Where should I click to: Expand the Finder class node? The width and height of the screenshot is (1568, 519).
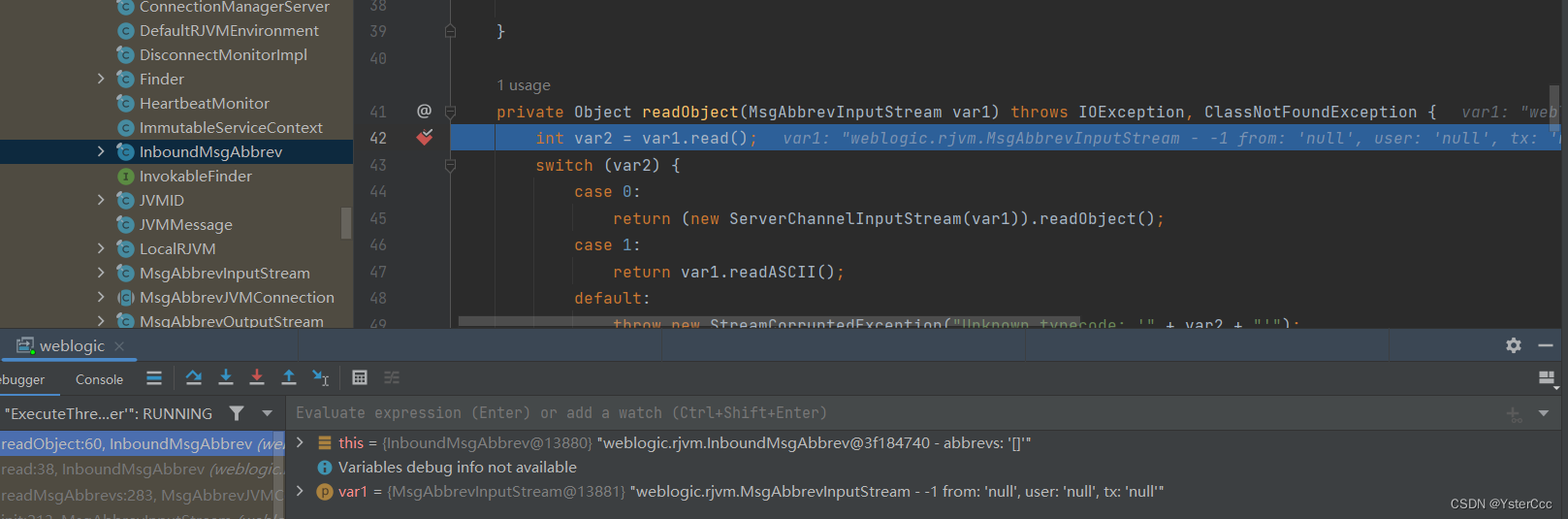coord(101,79)
